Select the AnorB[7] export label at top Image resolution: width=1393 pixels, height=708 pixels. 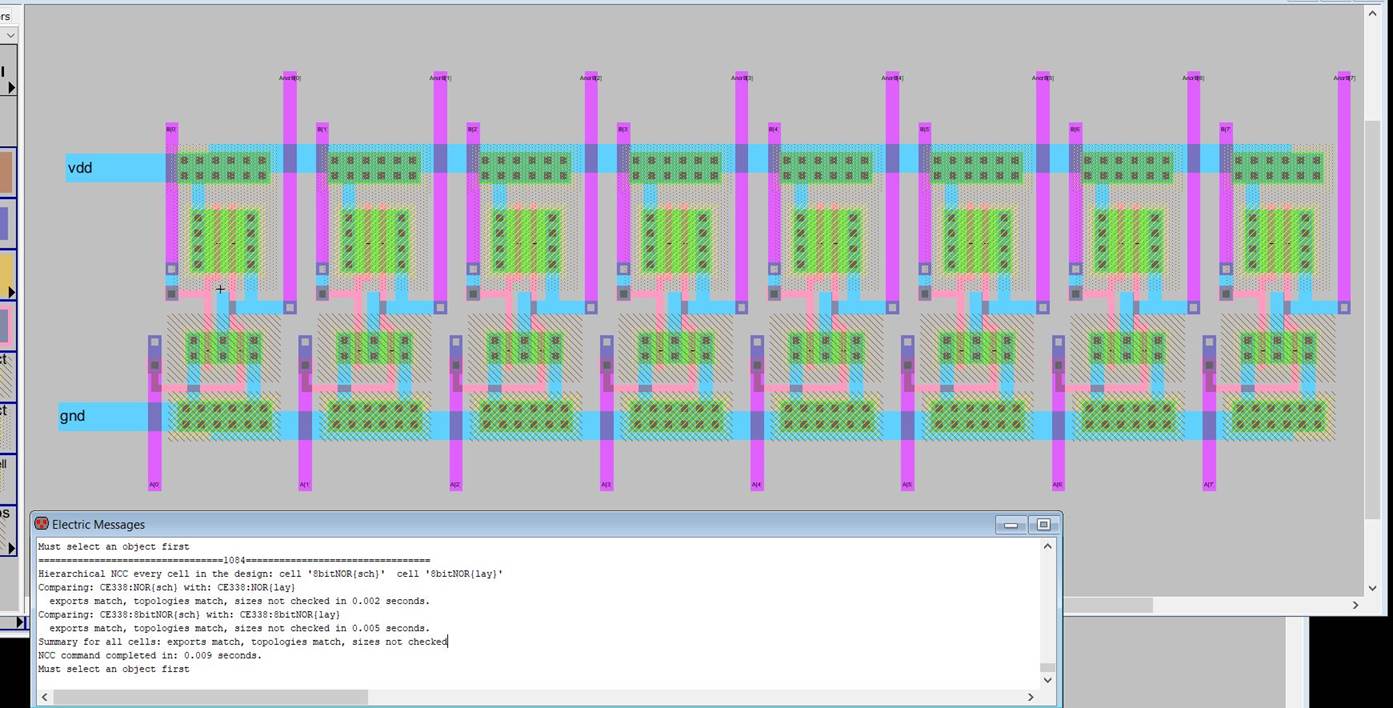(x=1344, y=77)
